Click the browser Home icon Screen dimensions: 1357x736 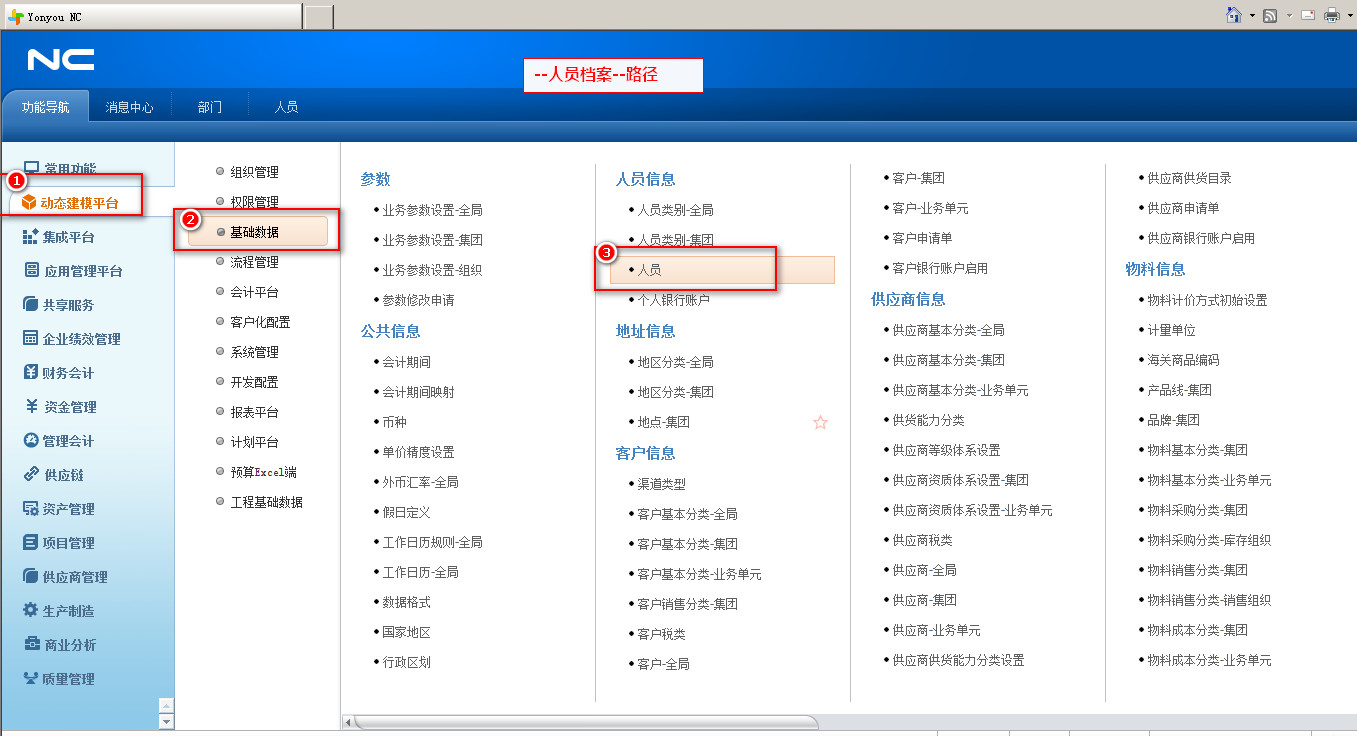click(1234, 15)
